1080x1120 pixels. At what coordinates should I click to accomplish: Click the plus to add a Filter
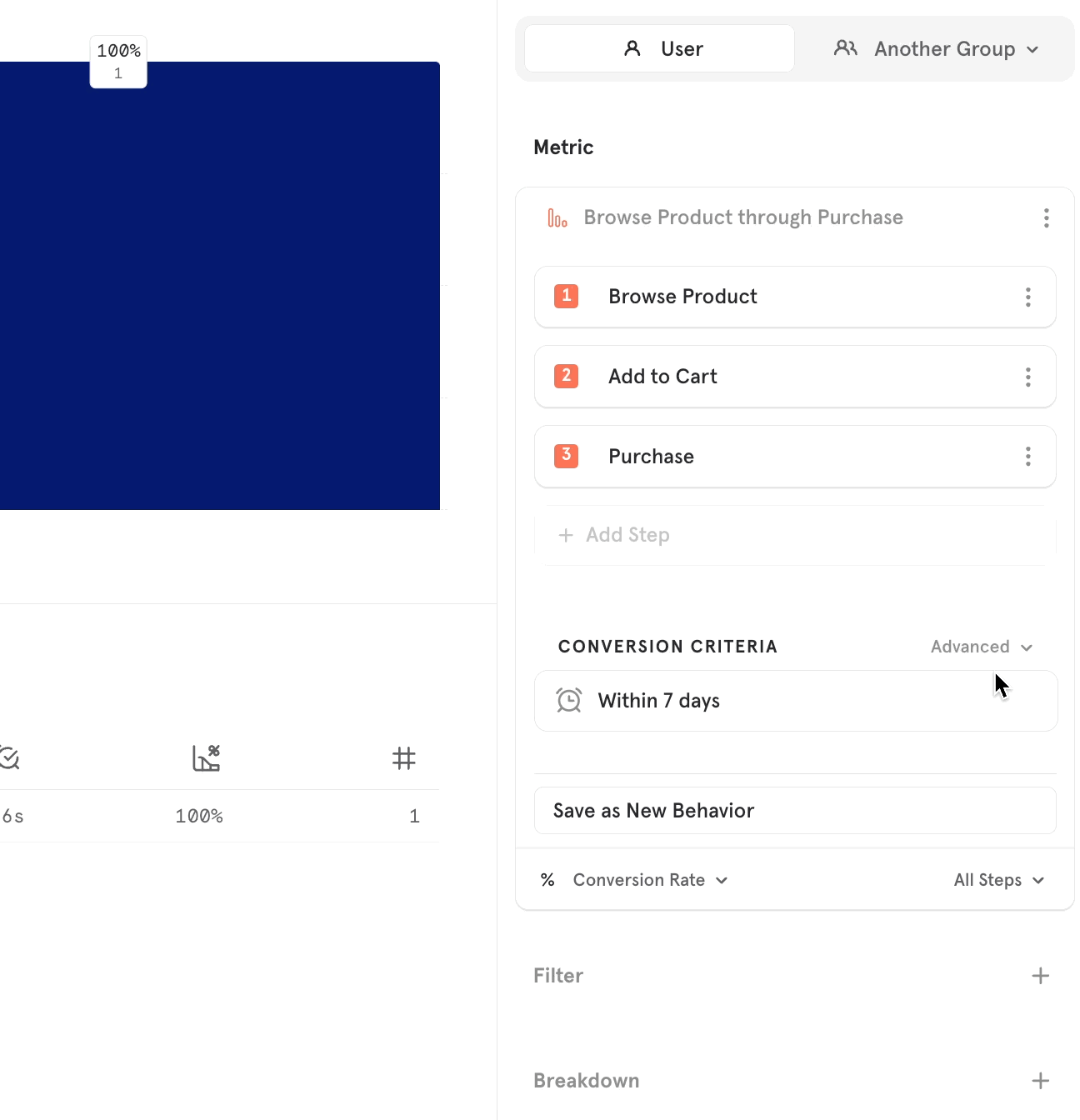(1040, 975)
